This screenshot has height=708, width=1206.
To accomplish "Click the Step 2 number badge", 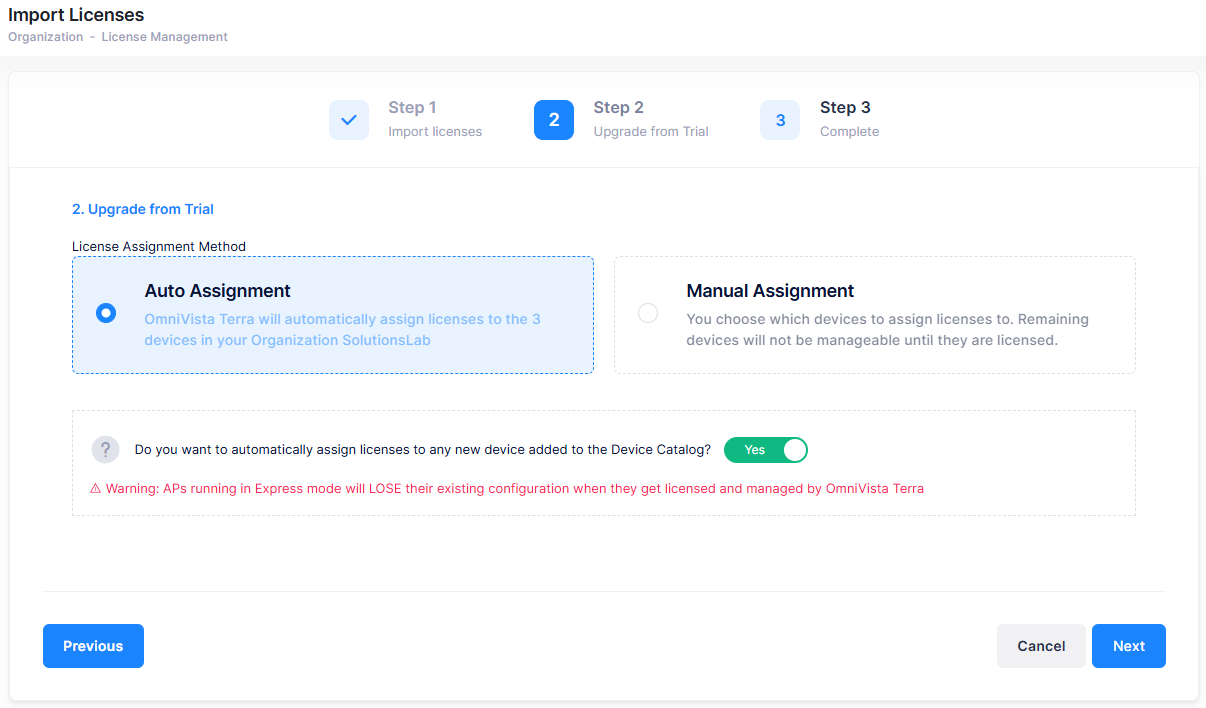I will (554, 120).
